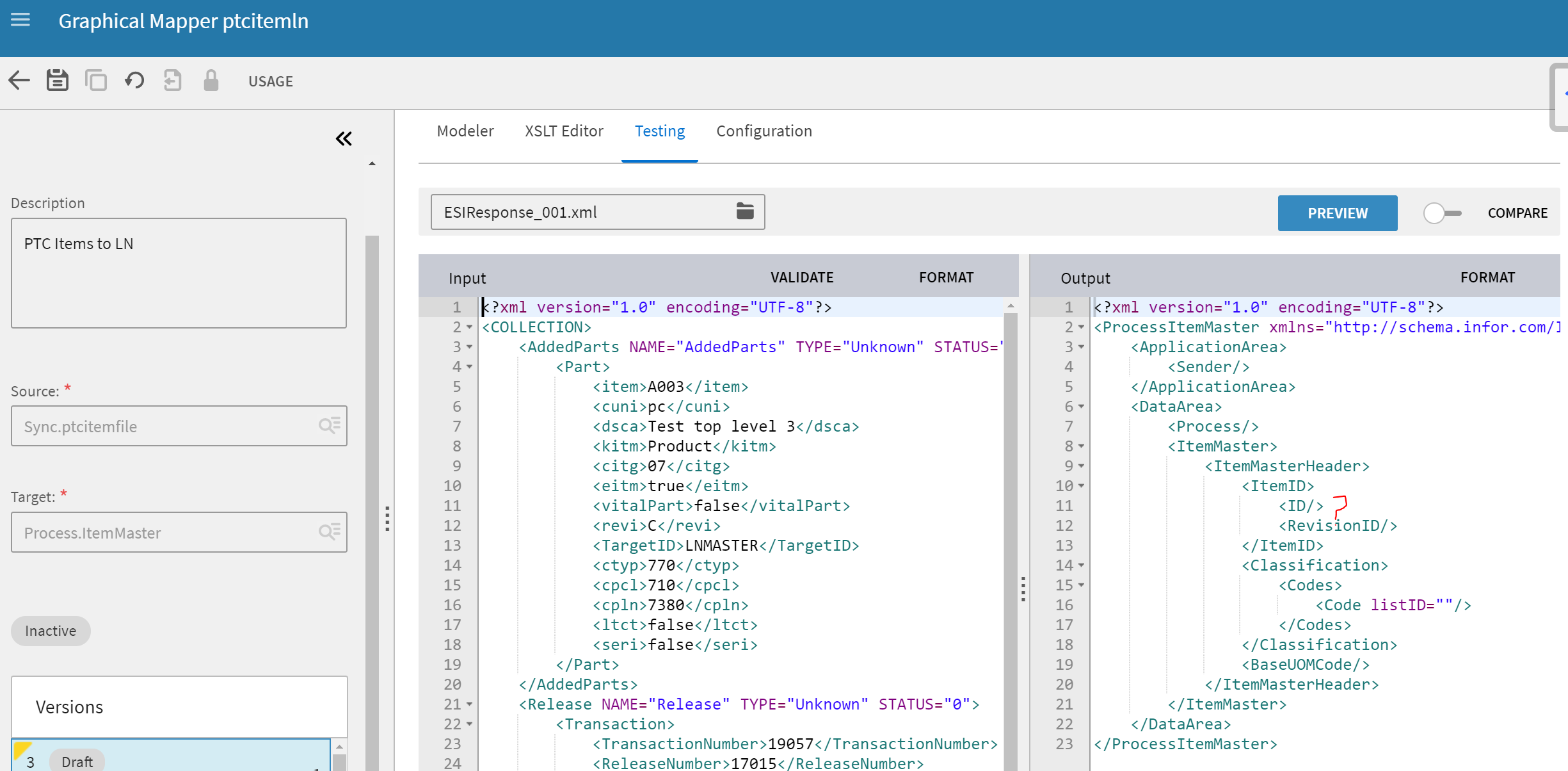1568x771 pixels.
Task: Open lookup for the Source field
Action: [330, 426]
